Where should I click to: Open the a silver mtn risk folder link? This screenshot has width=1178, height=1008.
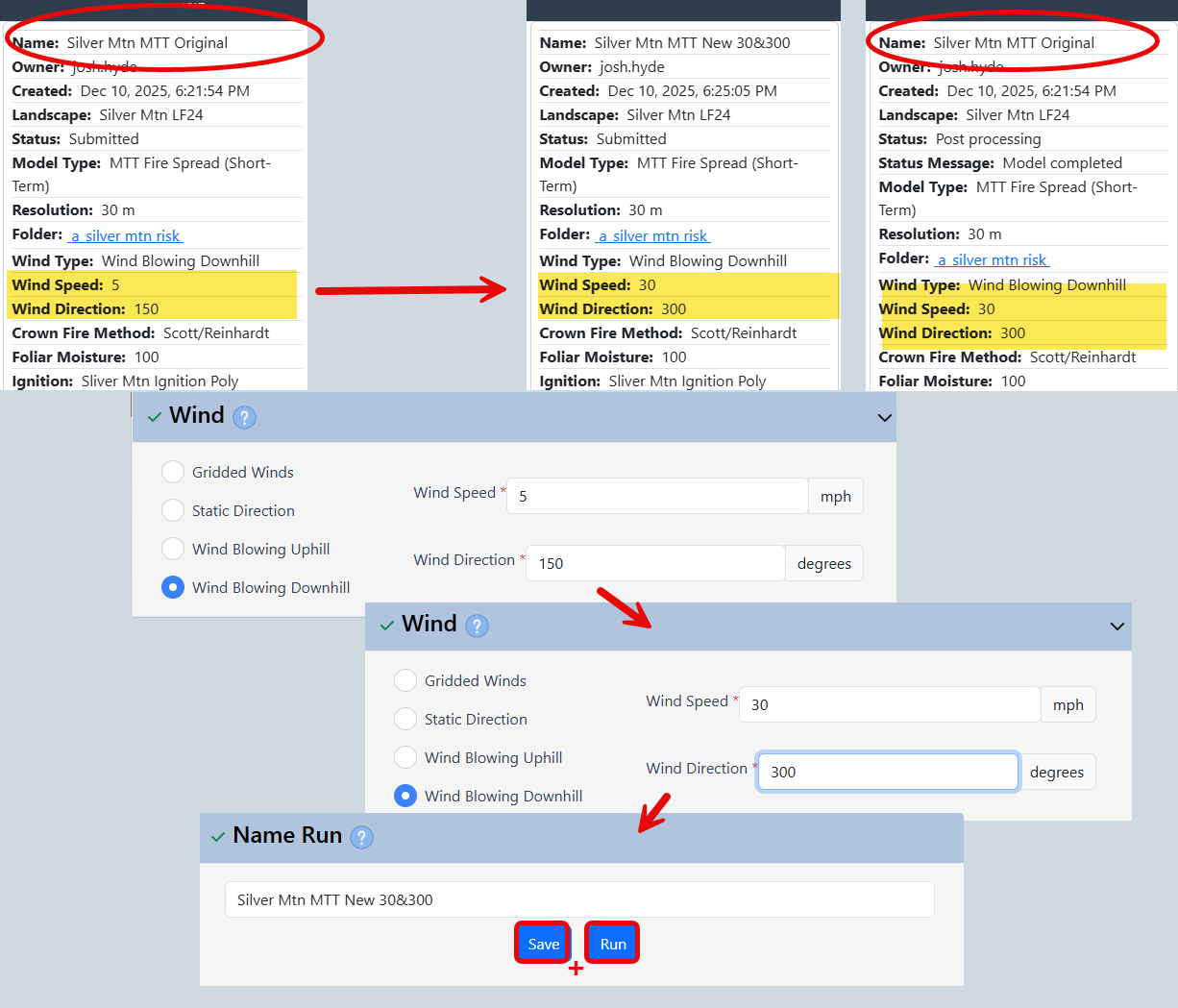124,235
